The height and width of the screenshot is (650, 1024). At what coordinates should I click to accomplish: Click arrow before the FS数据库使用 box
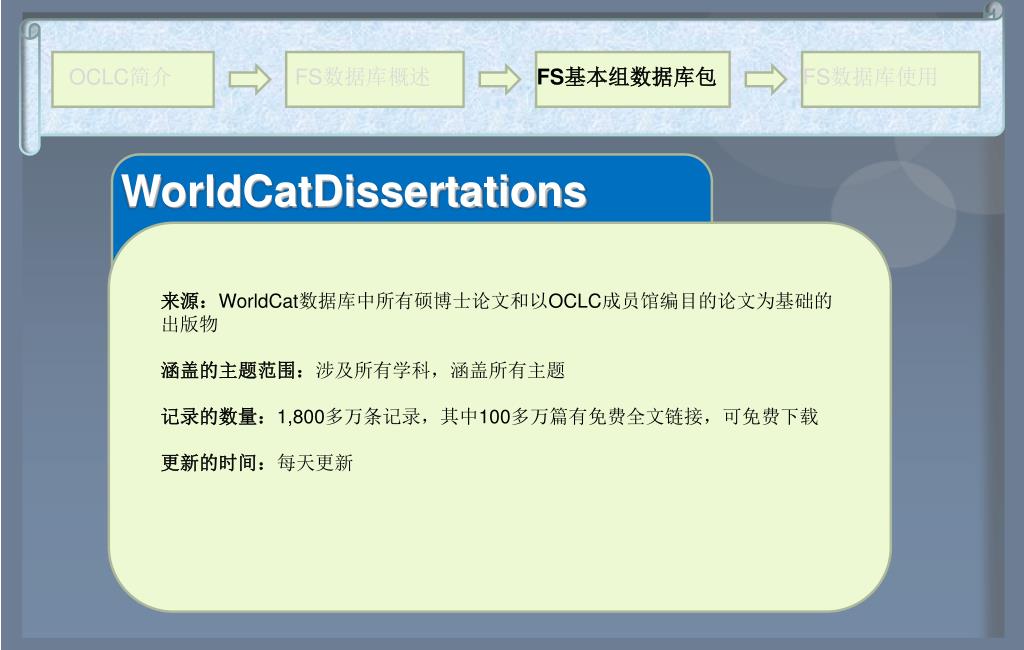pos(765,80)
